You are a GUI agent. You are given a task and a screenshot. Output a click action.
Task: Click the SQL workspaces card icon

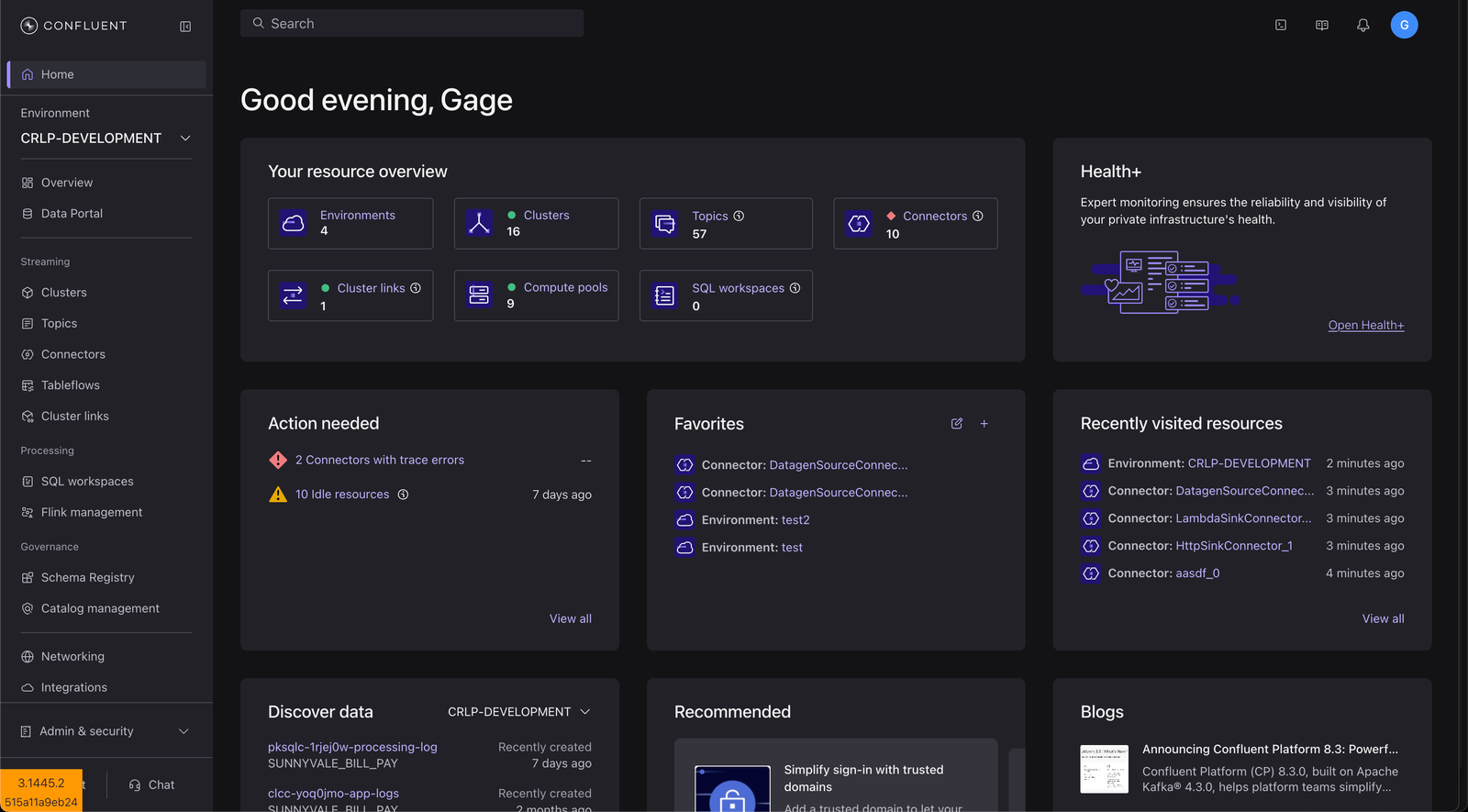(x=665, y=295)
